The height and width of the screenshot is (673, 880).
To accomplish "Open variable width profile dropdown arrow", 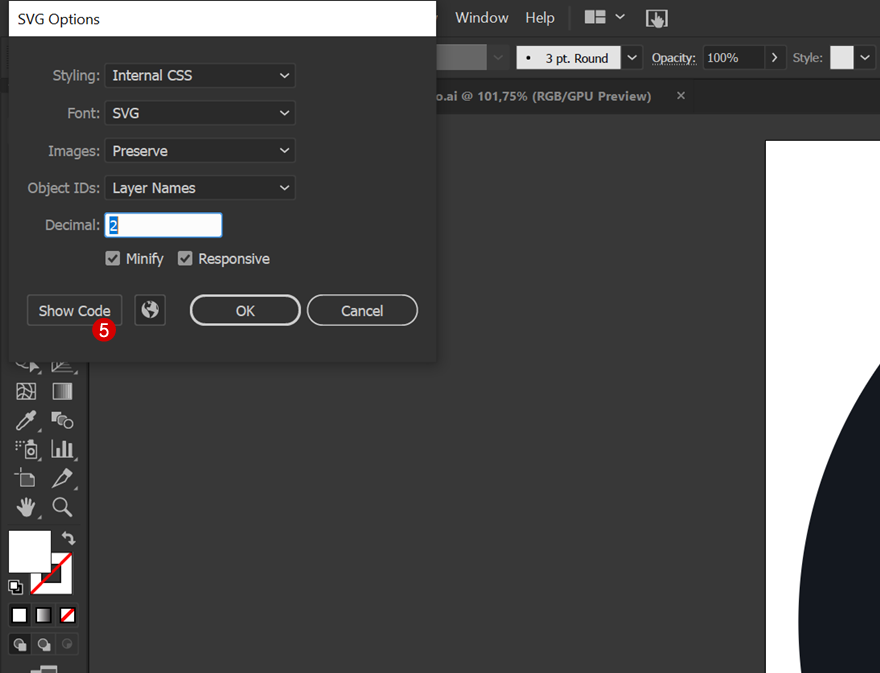I will click(498, 58).
